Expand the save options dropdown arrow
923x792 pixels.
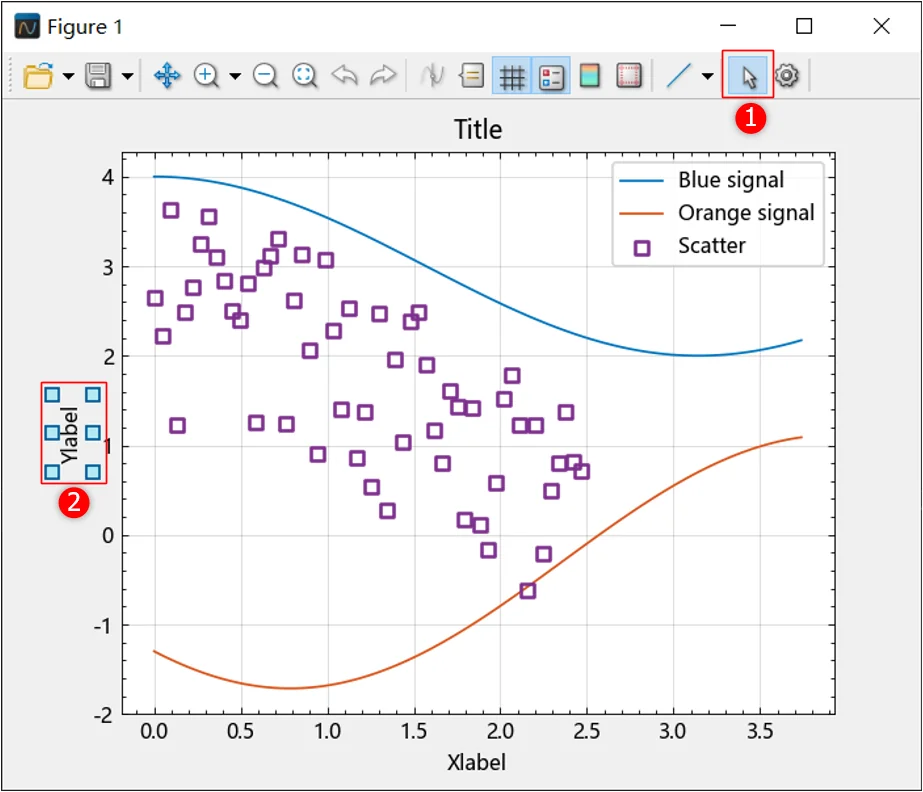pyautogui.click(x=127, y=76)
